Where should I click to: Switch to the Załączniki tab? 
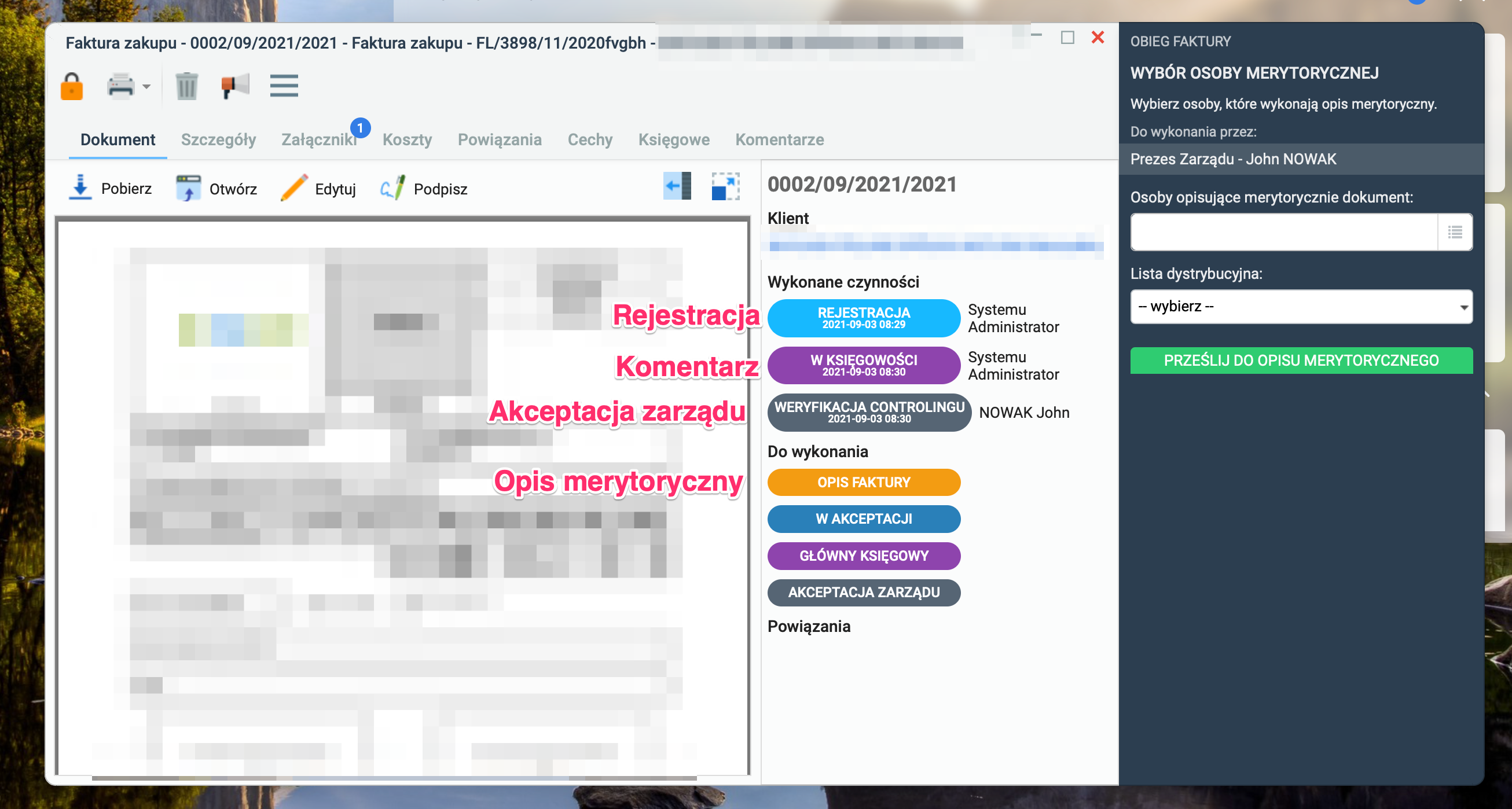320,139
